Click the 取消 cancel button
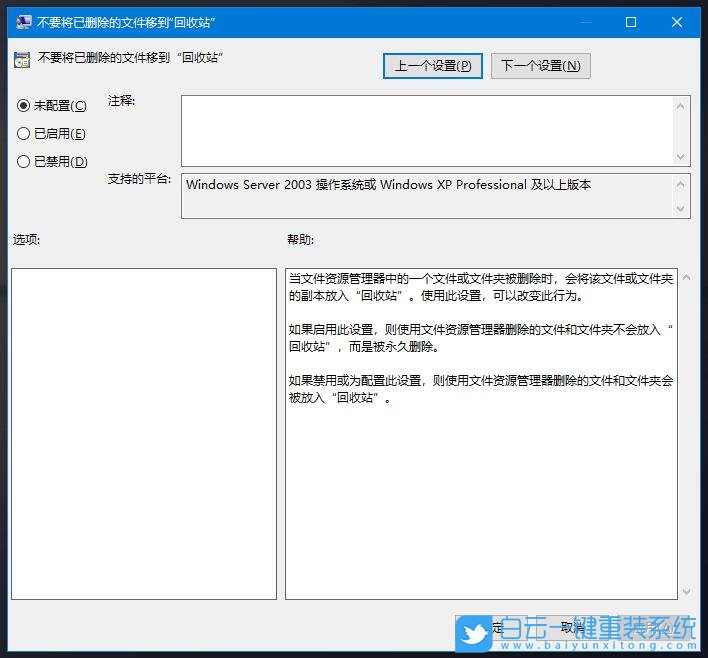 [573, 627]
